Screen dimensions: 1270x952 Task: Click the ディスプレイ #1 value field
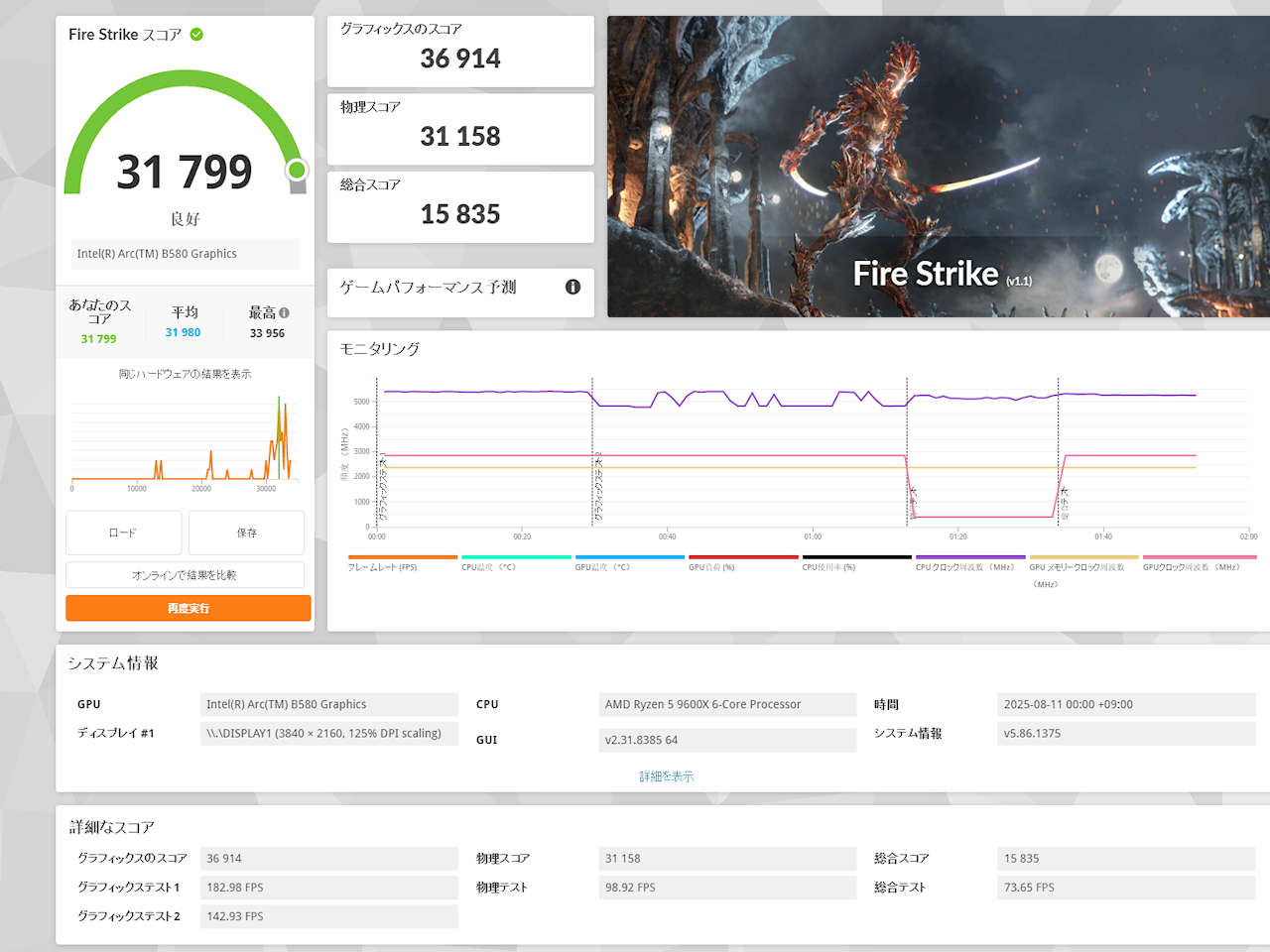[x=329, y=734]
